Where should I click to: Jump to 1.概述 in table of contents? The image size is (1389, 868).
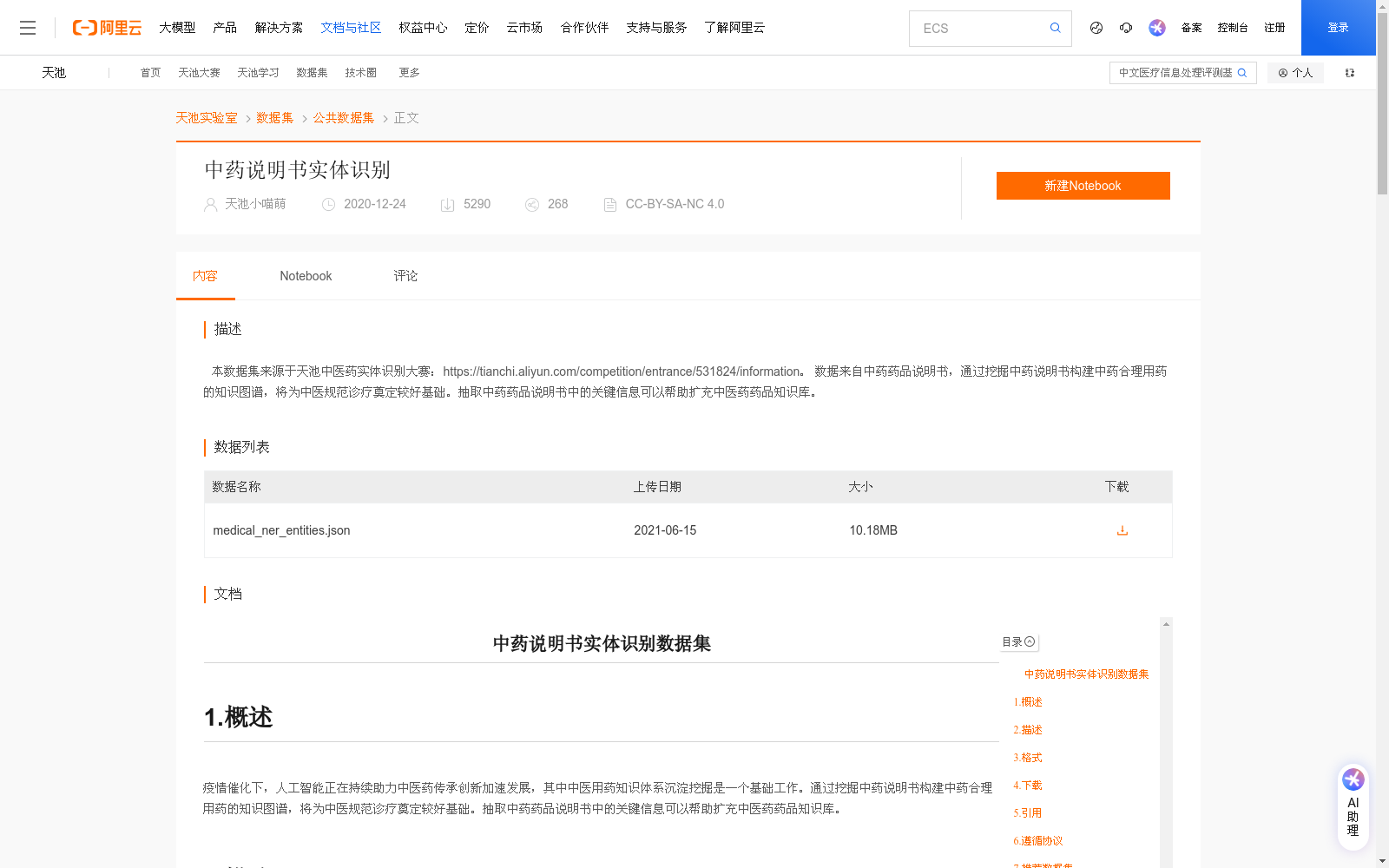point(1028,702)
